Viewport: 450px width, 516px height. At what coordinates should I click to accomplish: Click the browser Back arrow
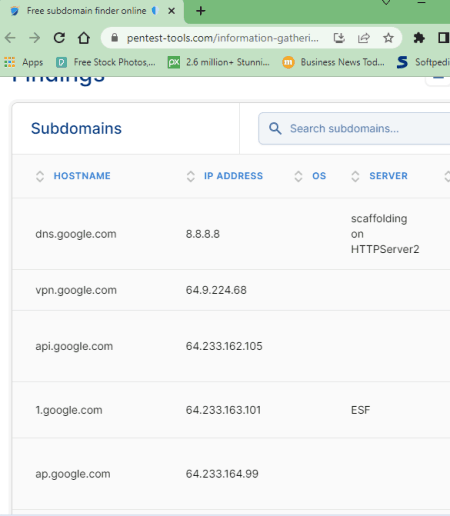(x=10, y=38)
